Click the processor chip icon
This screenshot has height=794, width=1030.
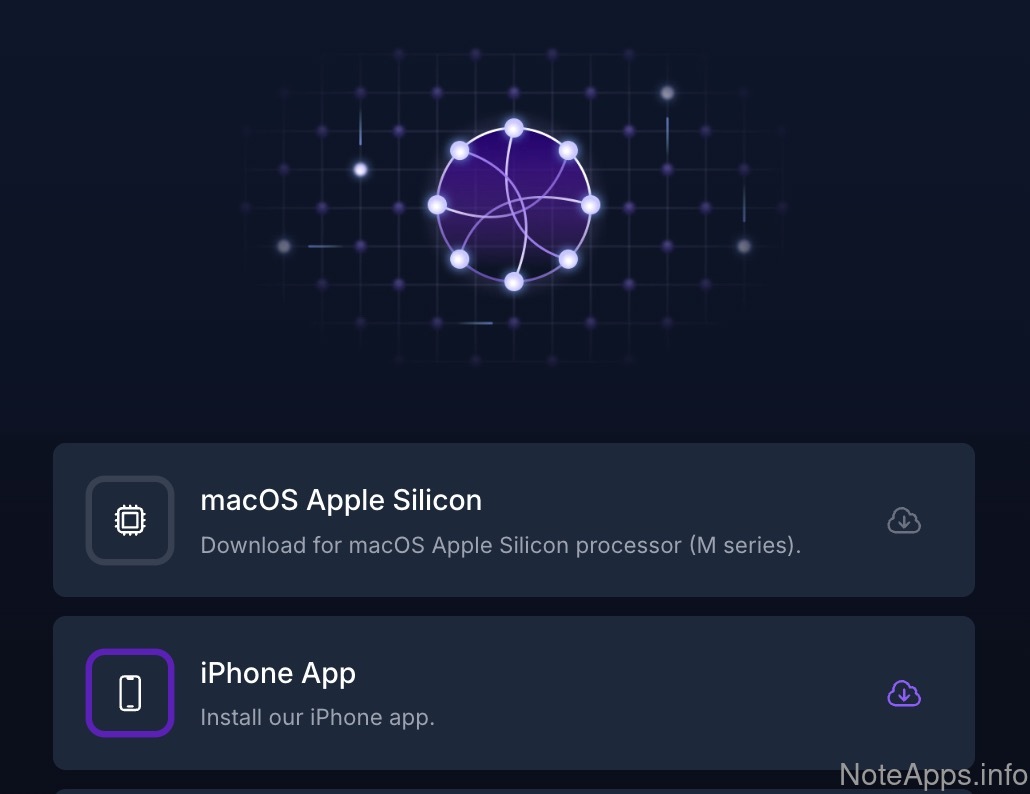pos(130,520)
